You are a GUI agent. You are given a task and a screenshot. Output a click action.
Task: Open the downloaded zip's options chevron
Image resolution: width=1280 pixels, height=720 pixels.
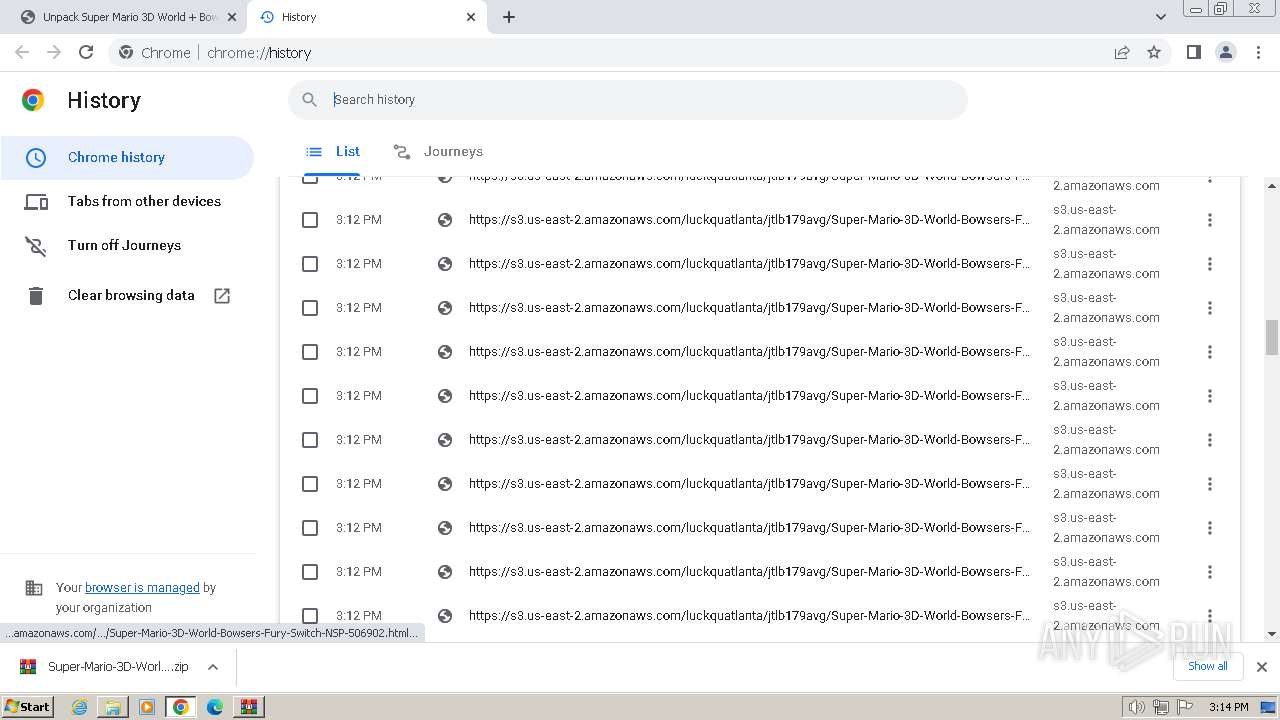pyautogui.click(x=213, y=667)
